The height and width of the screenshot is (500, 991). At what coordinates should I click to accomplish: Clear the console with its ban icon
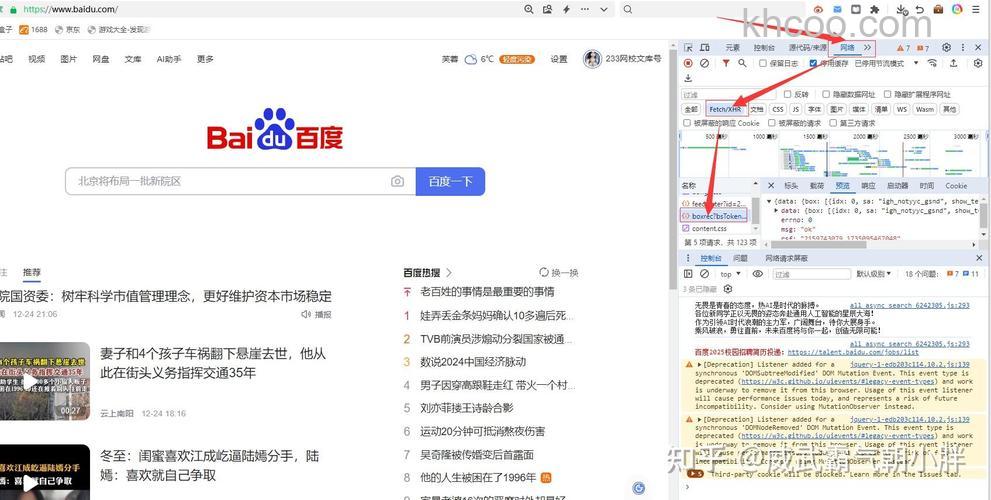click(704, 274)
